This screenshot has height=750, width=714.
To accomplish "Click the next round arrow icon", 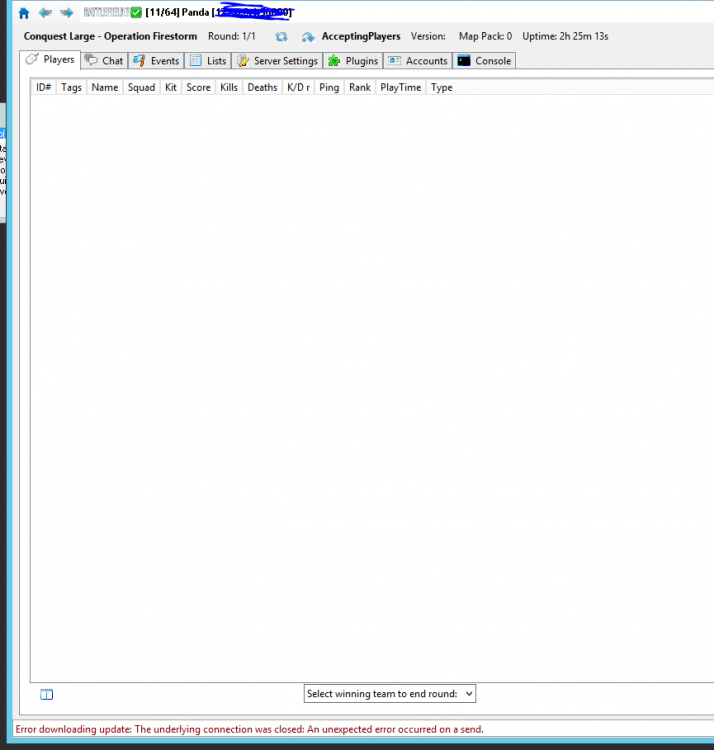I will 308,36.
